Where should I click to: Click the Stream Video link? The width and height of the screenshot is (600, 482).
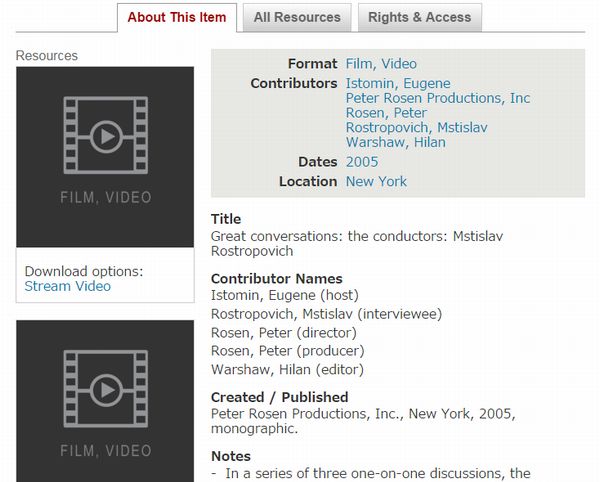[67, 286]
